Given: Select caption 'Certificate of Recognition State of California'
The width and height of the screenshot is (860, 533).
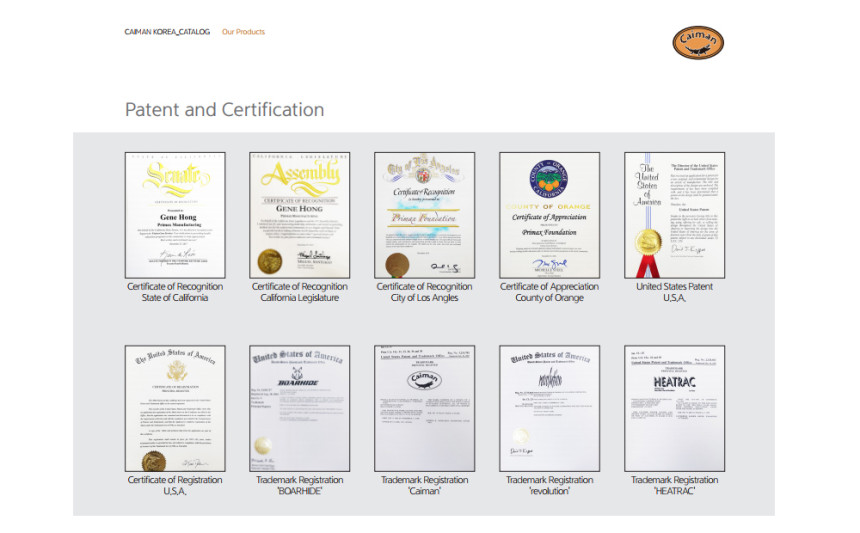Looking at the screenshot, I should tap(175, 292).
